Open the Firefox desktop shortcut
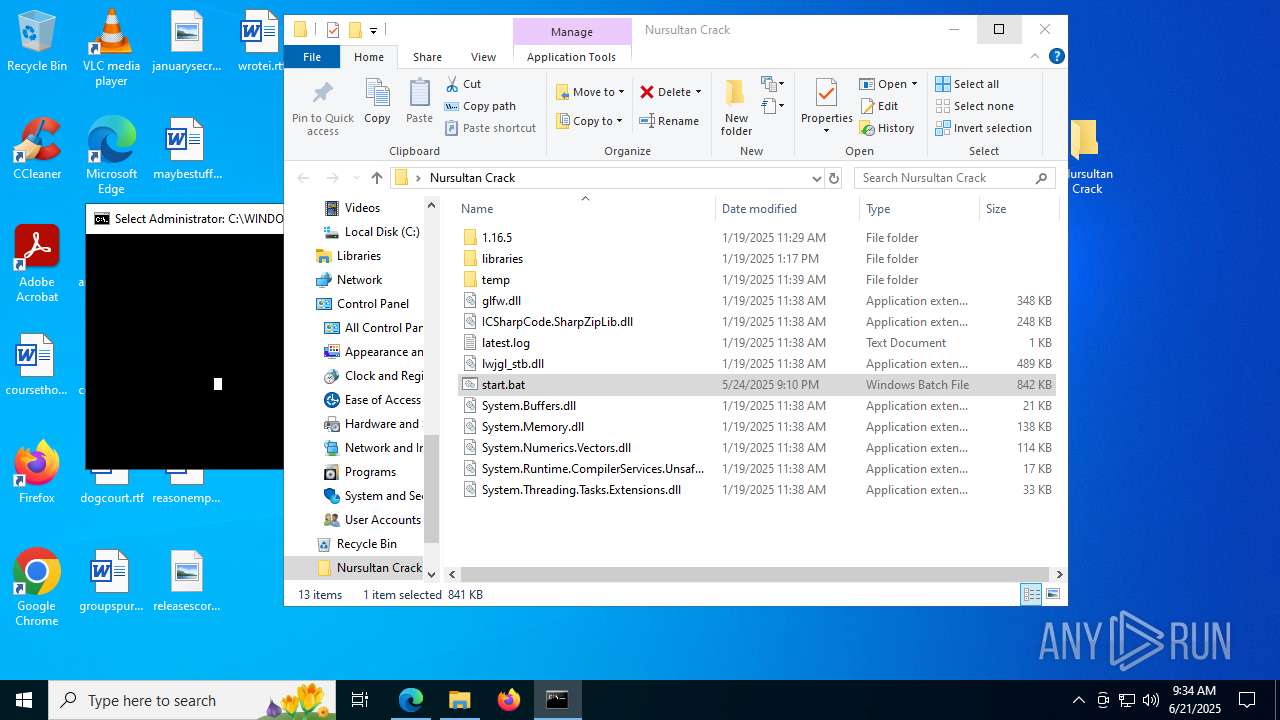 pyautogui.click(x=37, y=472)
